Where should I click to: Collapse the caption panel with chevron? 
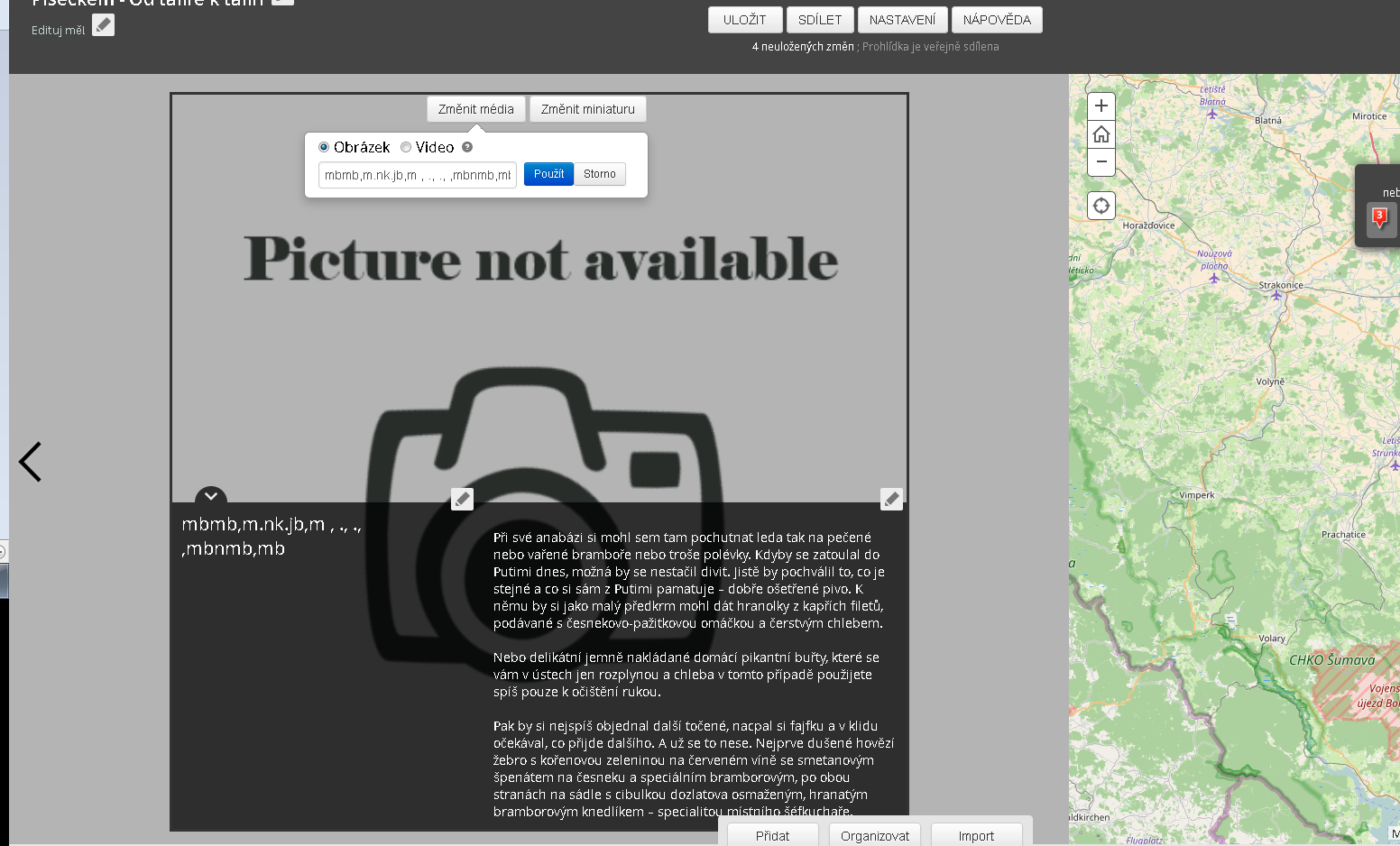click(x=211, y=496)
